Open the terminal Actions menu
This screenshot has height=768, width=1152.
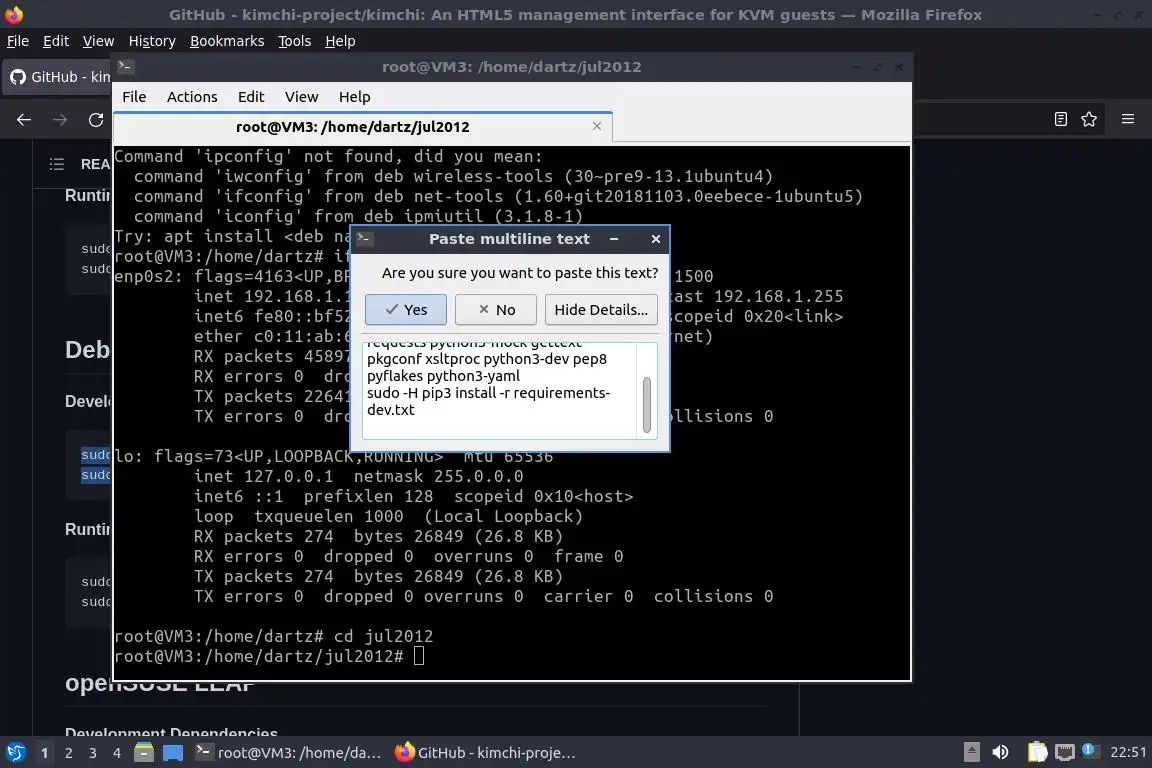192,97
